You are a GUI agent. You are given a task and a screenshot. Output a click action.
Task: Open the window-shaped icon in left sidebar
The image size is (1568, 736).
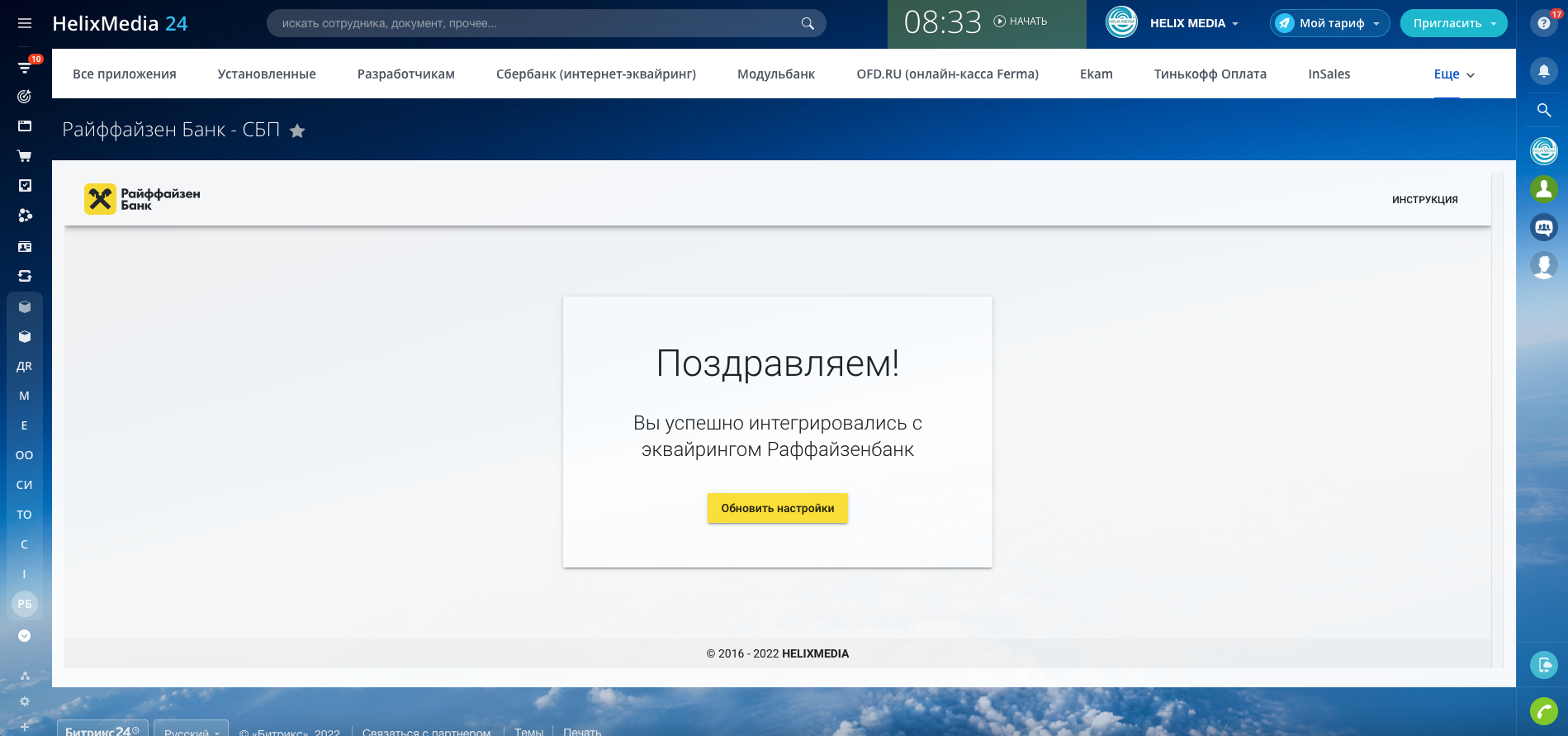(25, 126)
